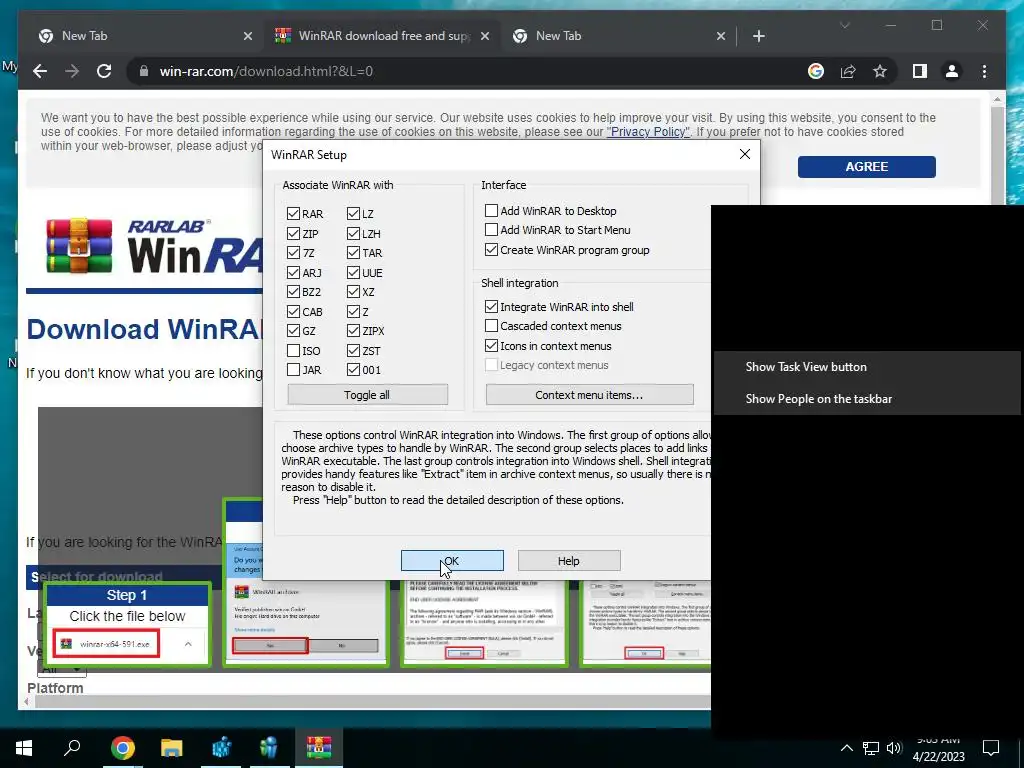The width and height of the screenshot is (1024, 768).
Task: Reload the win-rar.com page
Action: (104, 71)
